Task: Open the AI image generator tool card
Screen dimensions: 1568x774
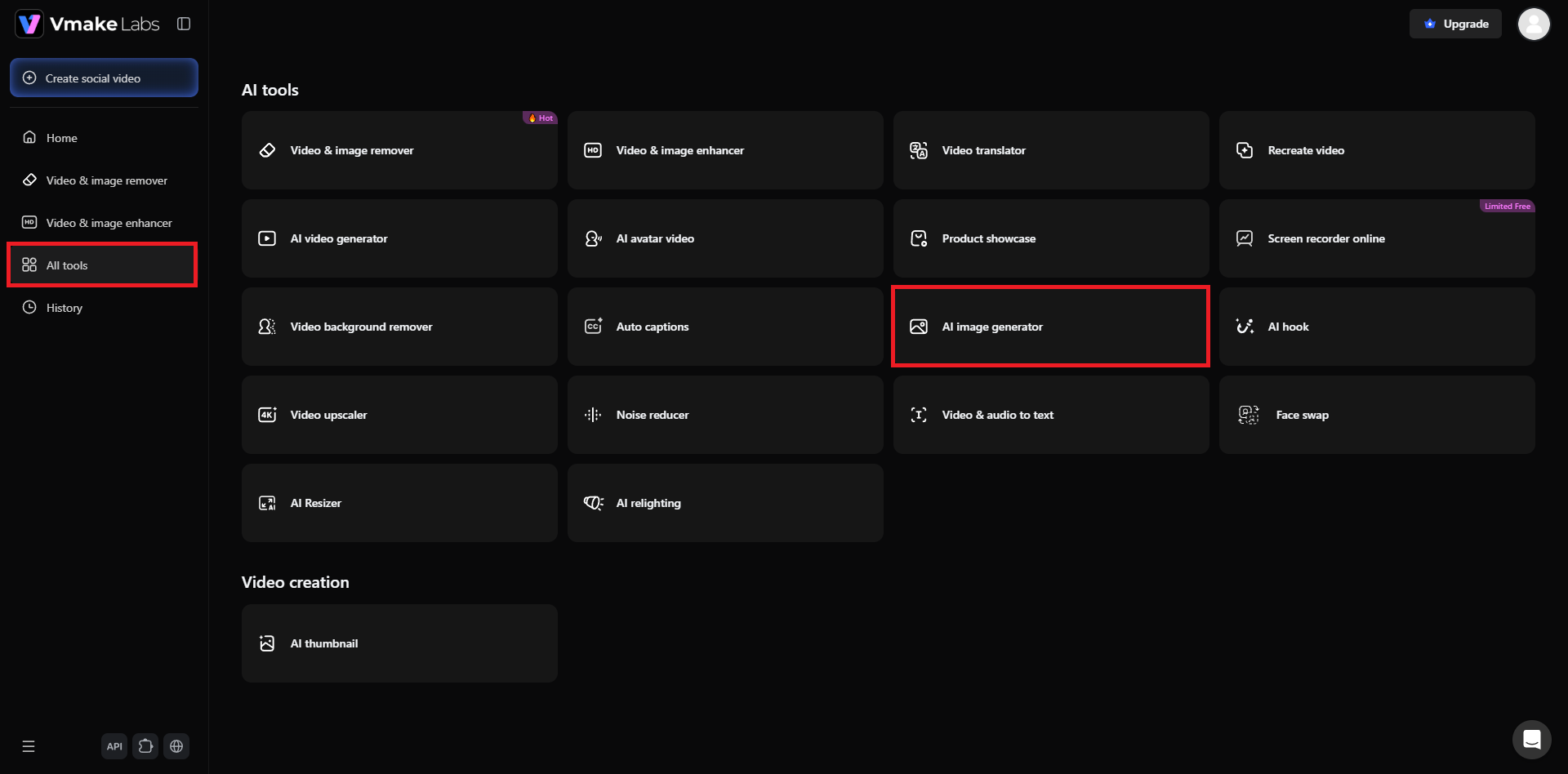Action: pyautogui.click(x=1051, y=327)
